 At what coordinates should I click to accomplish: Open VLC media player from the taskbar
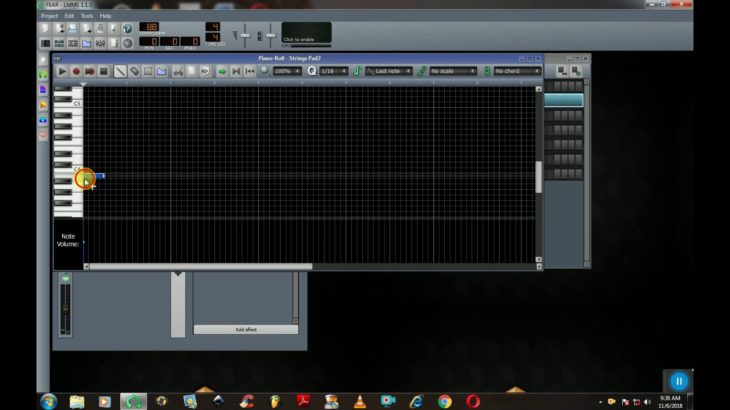(359, 401)
